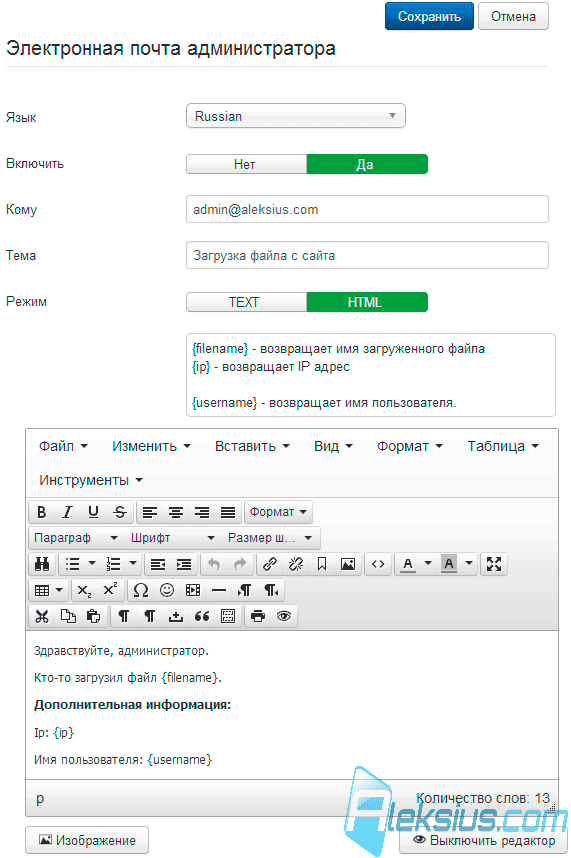Open the Параграф block format dropdown
This screenshot has width=571, height=858.
(75, 538)
